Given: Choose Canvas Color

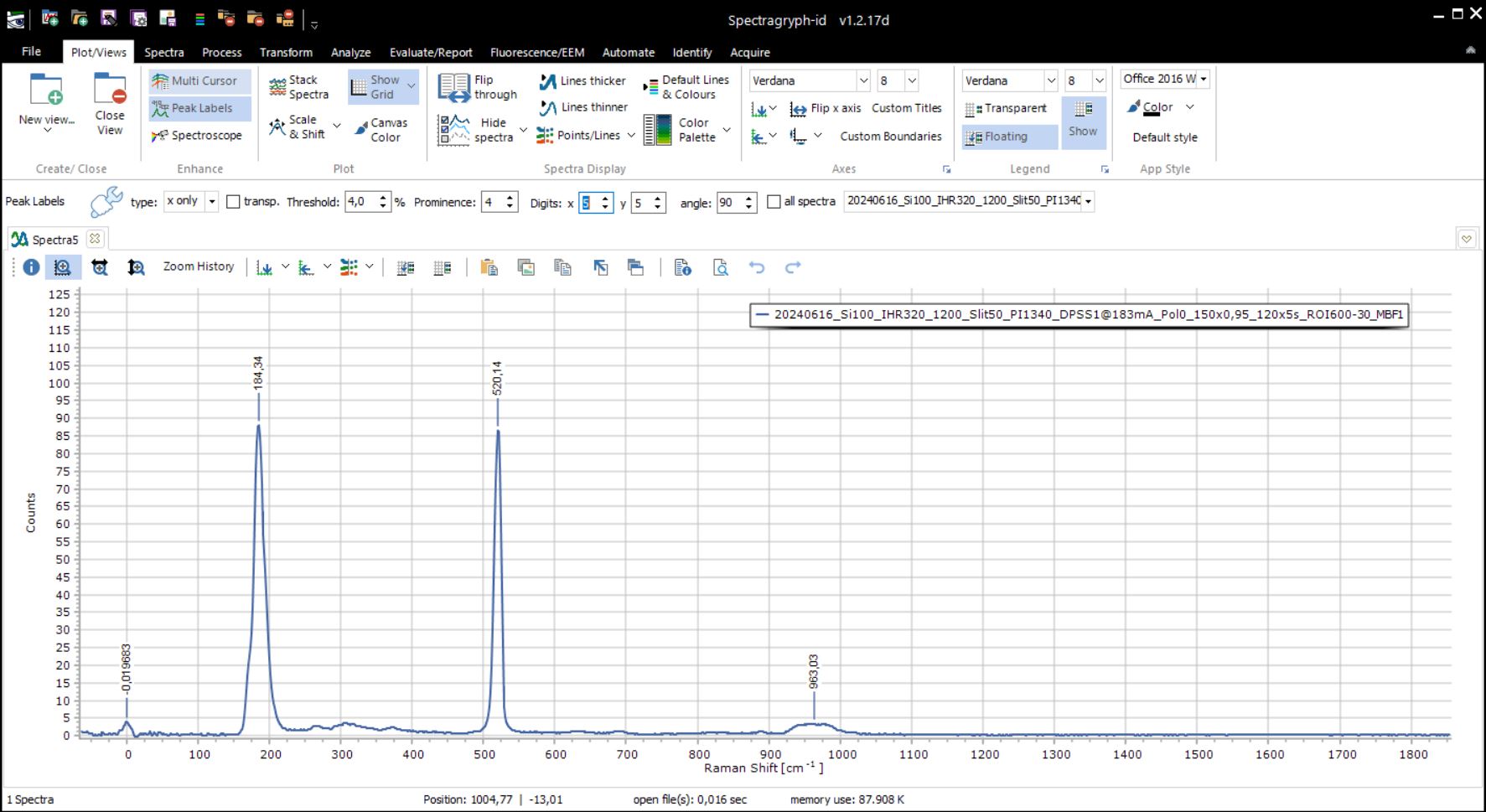Looking at the screenshot, I should point(381,130).
